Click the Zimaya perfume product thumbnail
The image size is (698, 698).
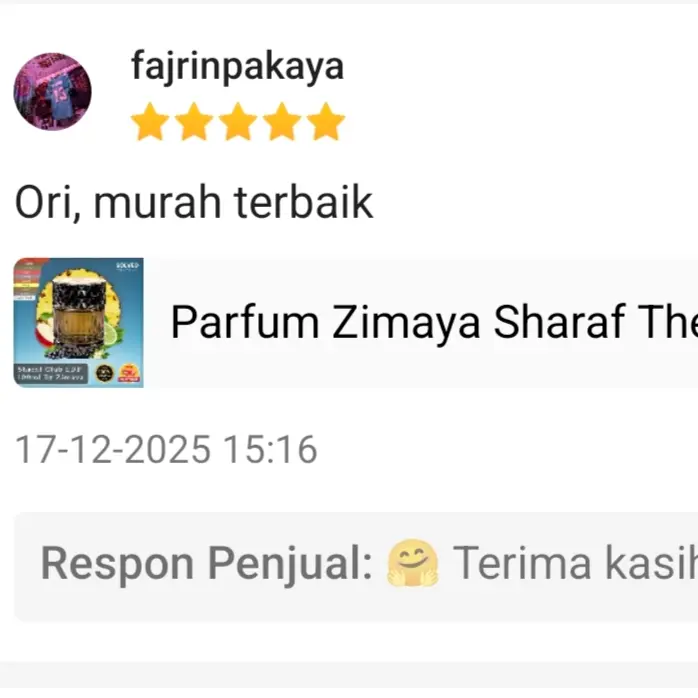point(78,323)
